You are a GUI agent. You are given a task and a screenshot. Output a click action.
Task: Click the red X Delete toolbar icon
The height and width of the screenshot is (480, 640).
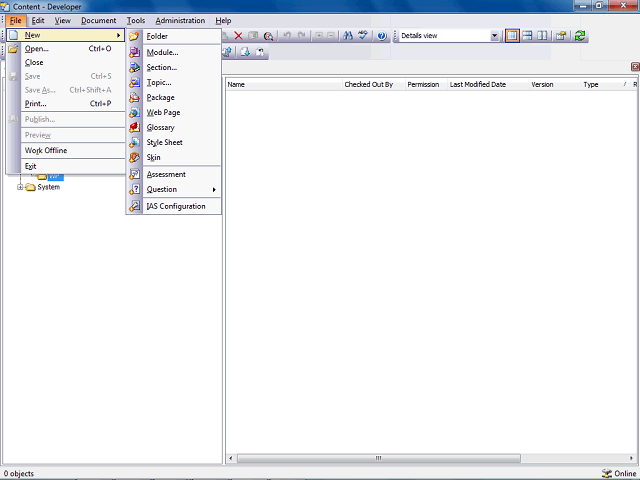point(238,36)
